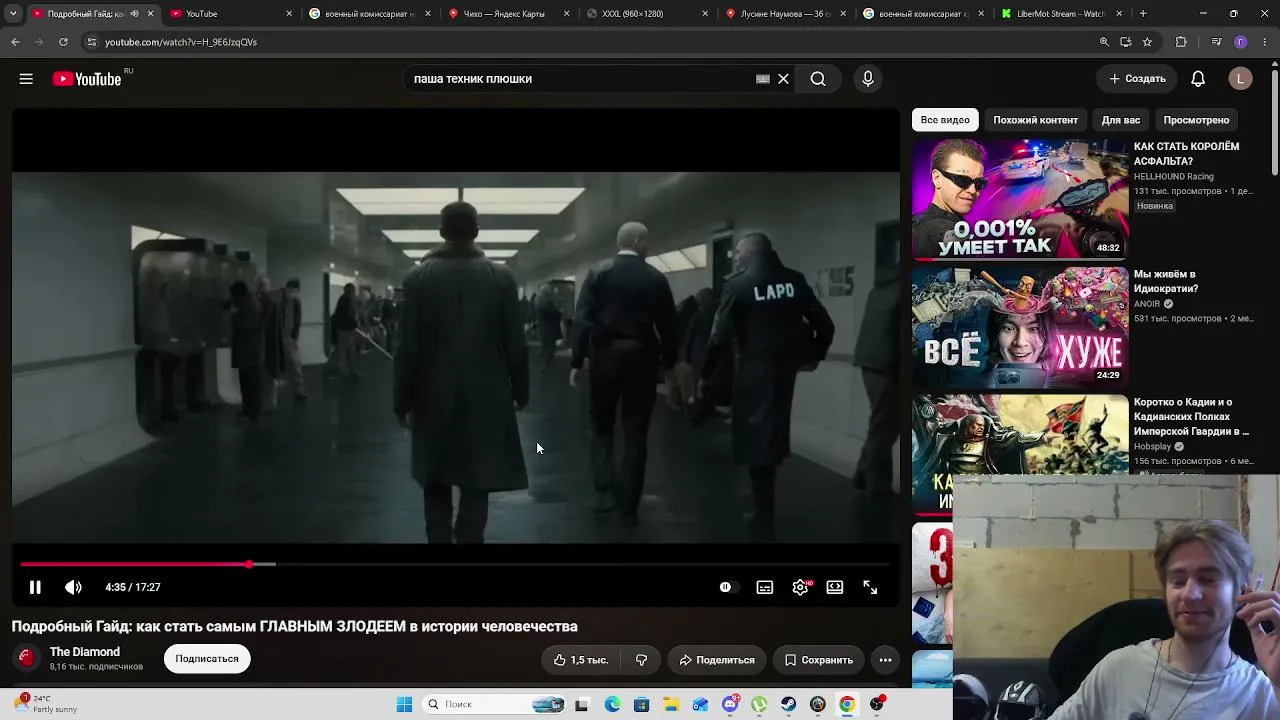Open a new browser tab
This screenshot has width=1280, height=720.
coord(1143,14)
